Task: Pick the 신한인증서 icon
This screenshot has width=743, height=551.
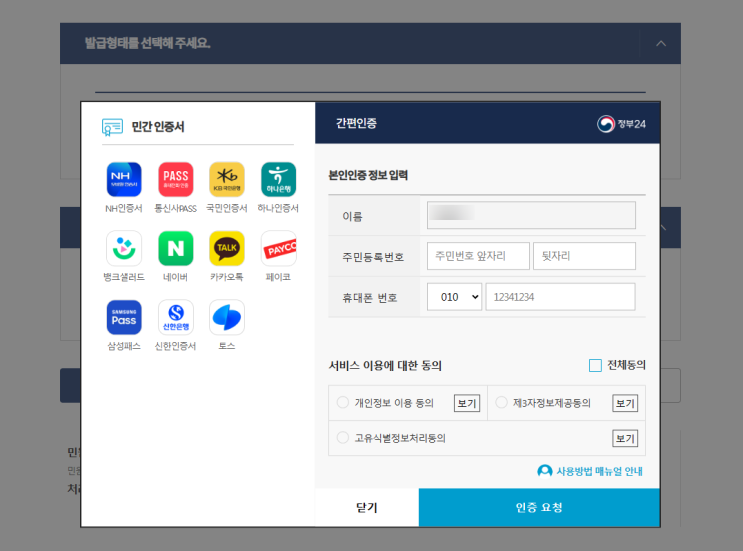Action: (175, 317)
